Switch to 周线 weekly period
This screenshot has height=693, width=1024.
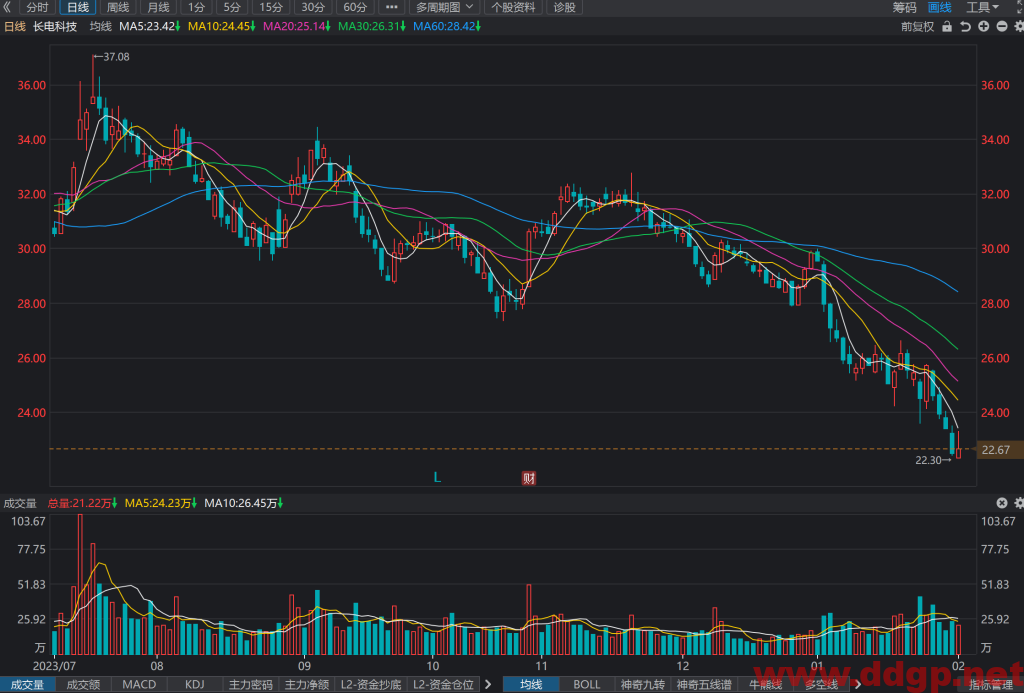click(x=118, y=7)
